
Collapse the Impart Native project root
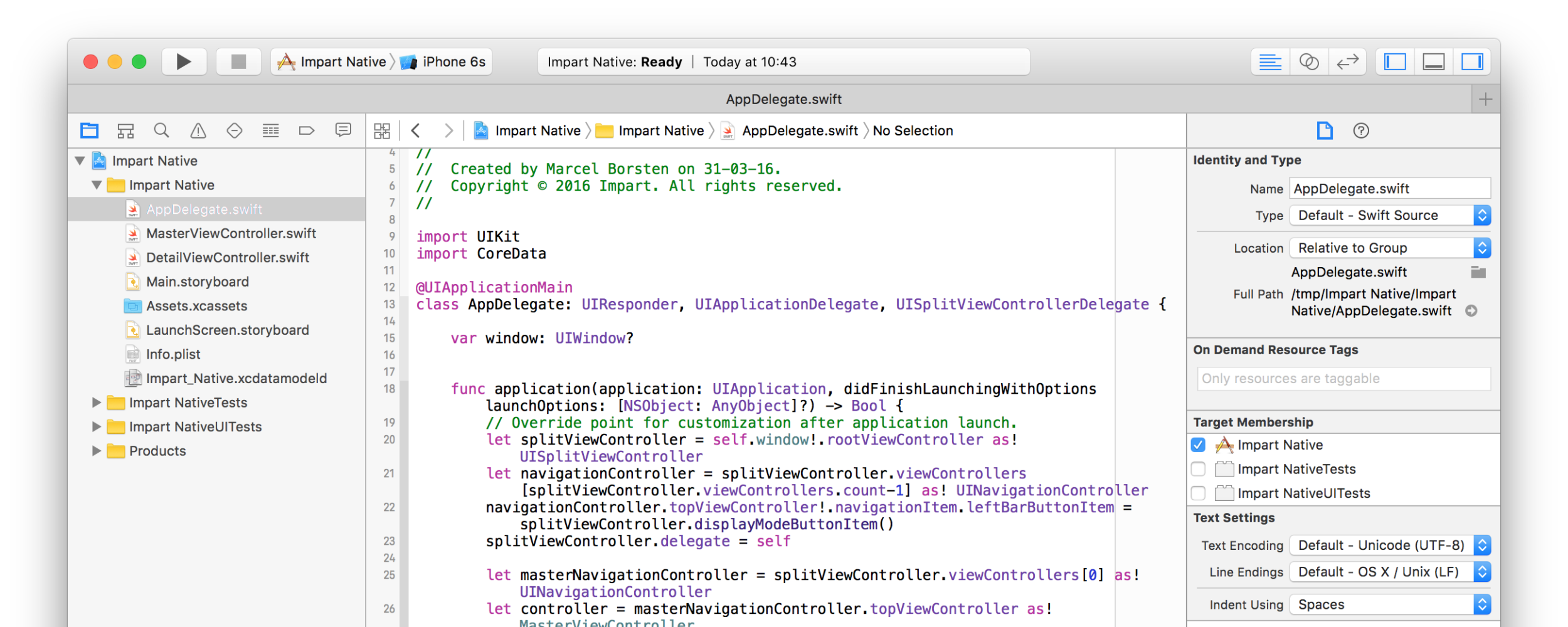[80, 161]
